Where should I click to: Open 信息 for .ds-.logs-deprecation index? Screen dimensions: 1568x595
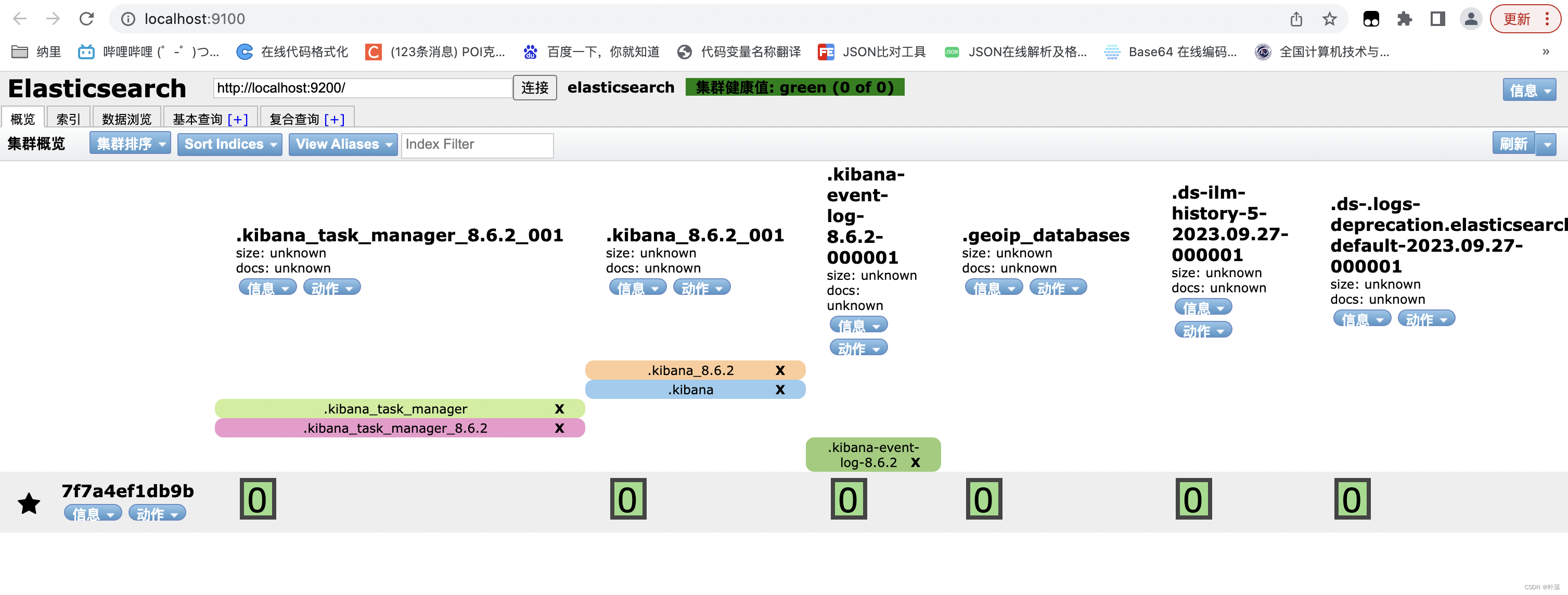[x=1363, y=319]
